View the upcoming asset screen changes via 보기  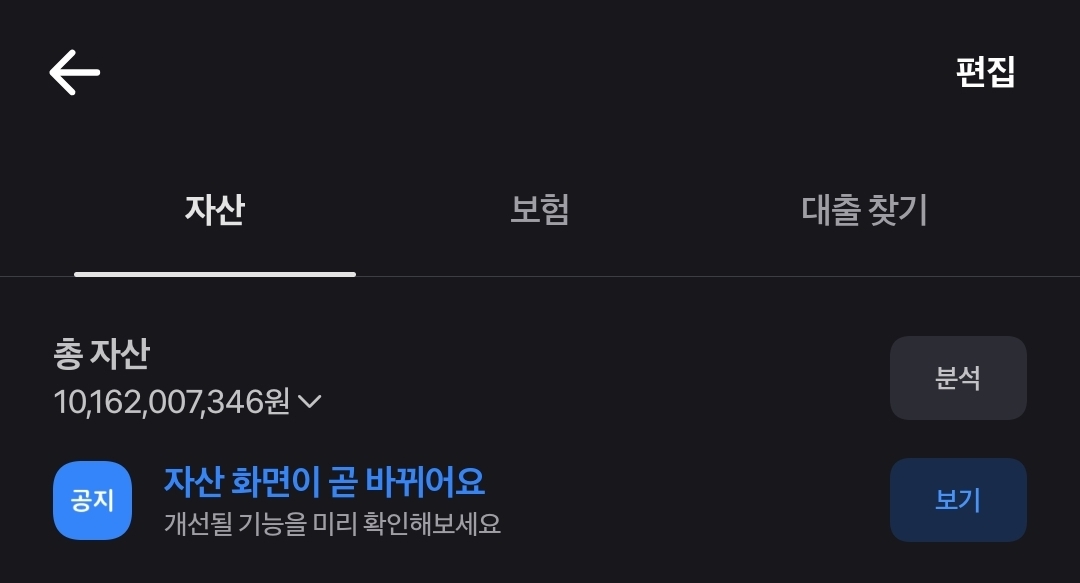point(958,500)
